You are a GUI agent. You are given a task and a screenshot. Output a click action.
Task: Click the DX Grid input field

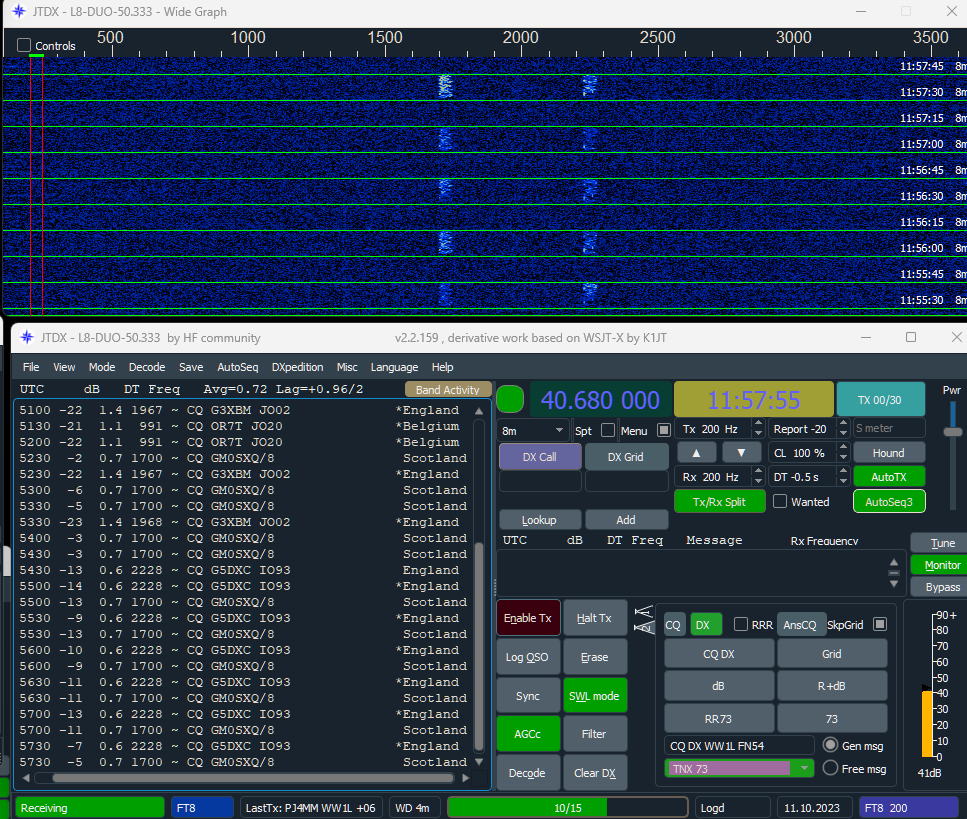[627, 481]
